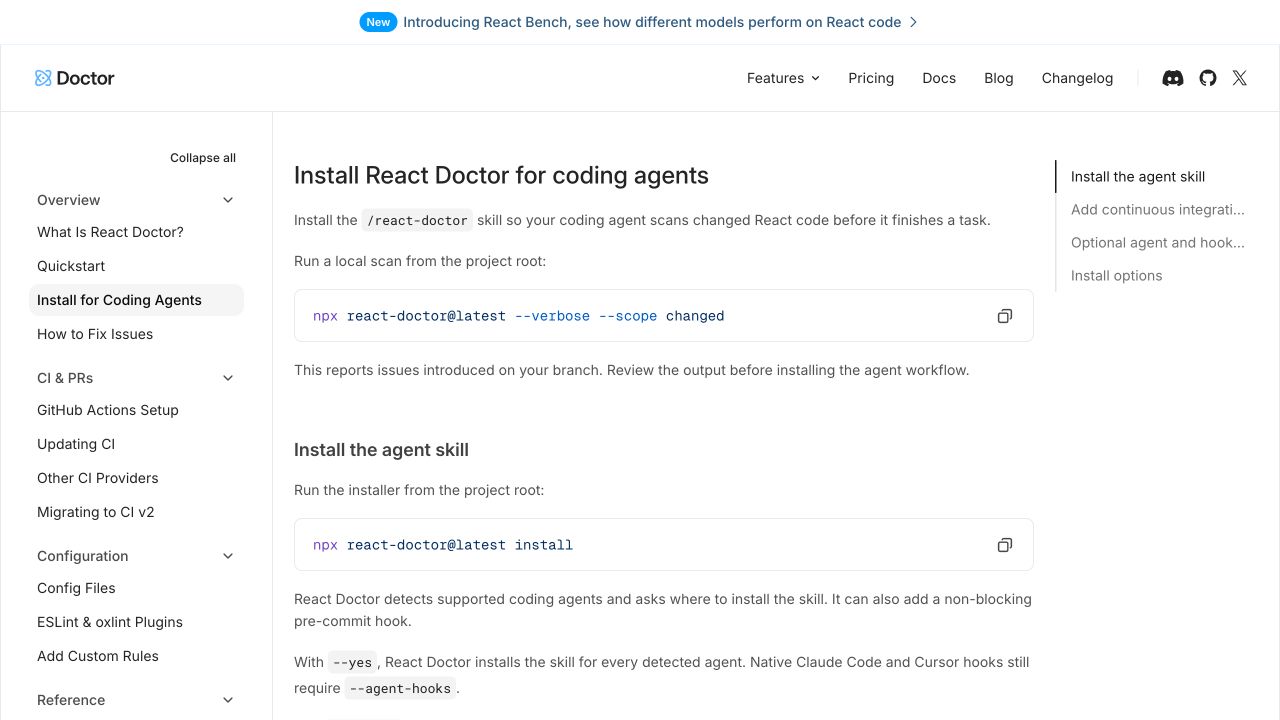This screenshot has width=1280, height=720.
Task: Click the Configuration section label
Action: 83,556
